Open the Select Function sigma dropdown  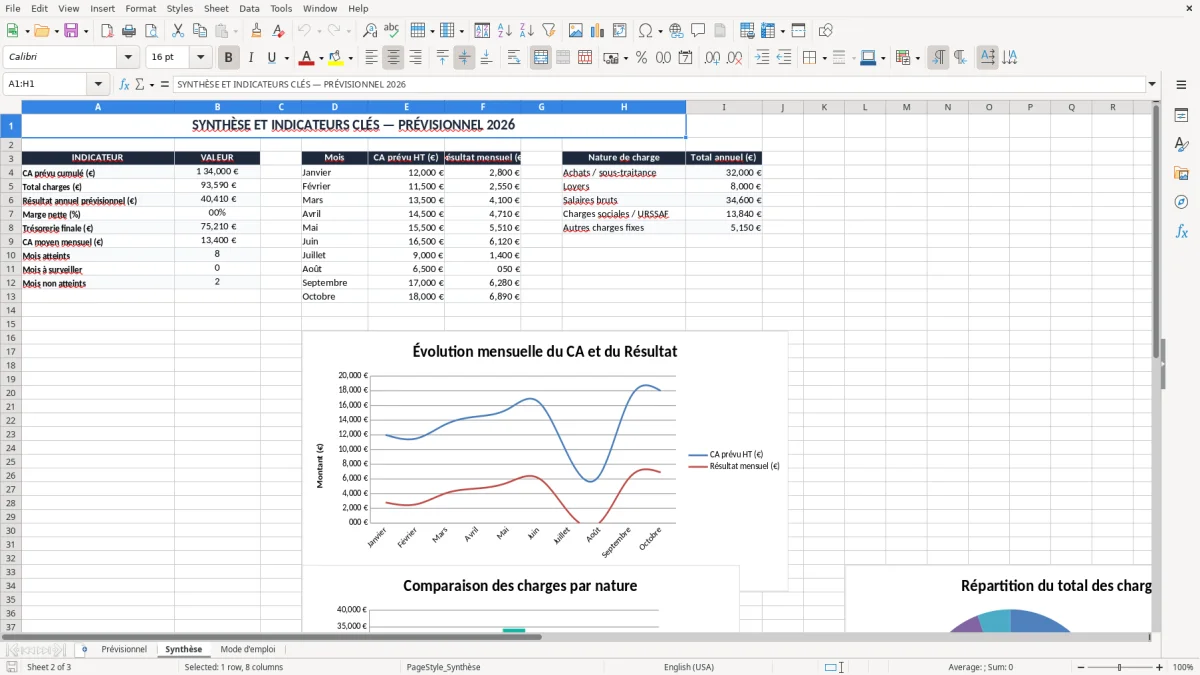pyautogui.click(x=152, y=85)
